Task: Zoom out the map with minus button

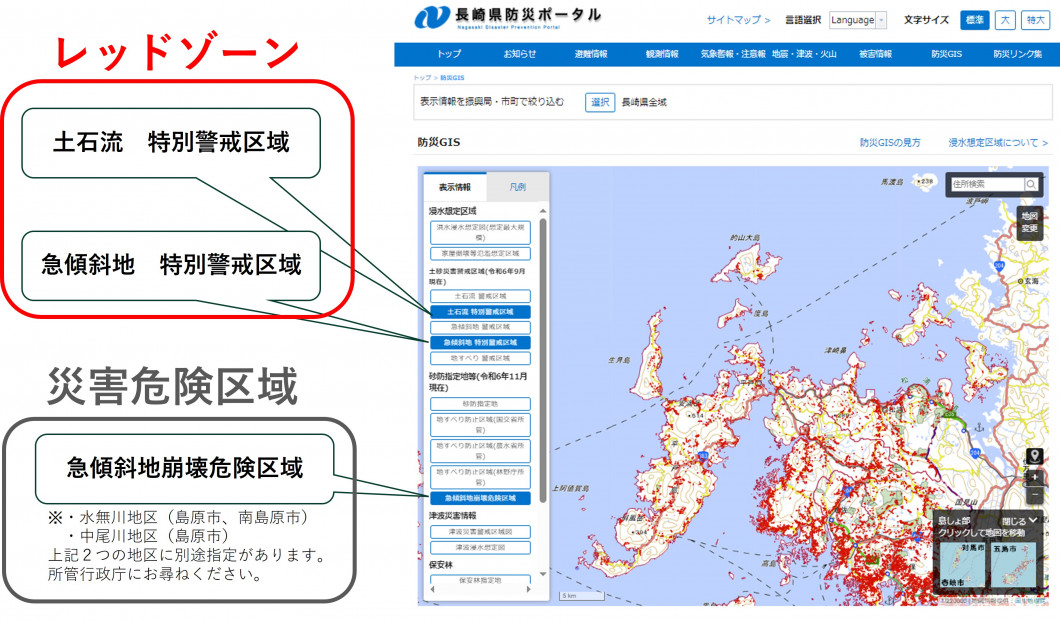Action: click(1035, 495)
